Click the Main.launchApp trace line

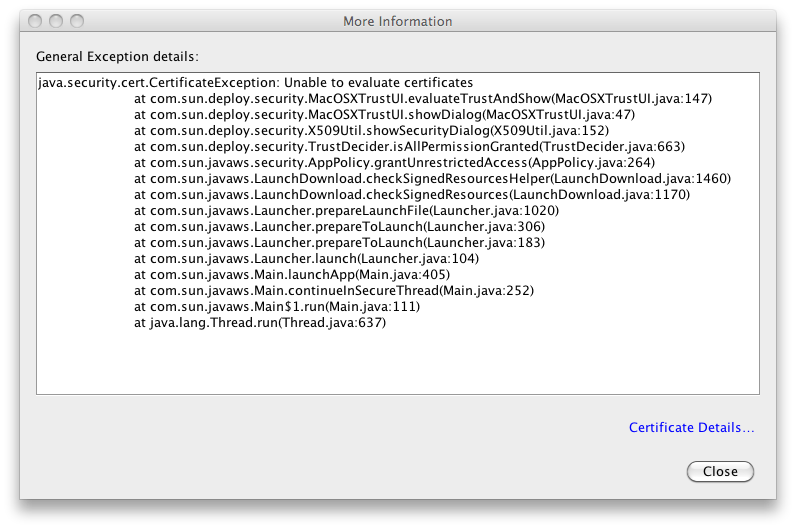292,275
